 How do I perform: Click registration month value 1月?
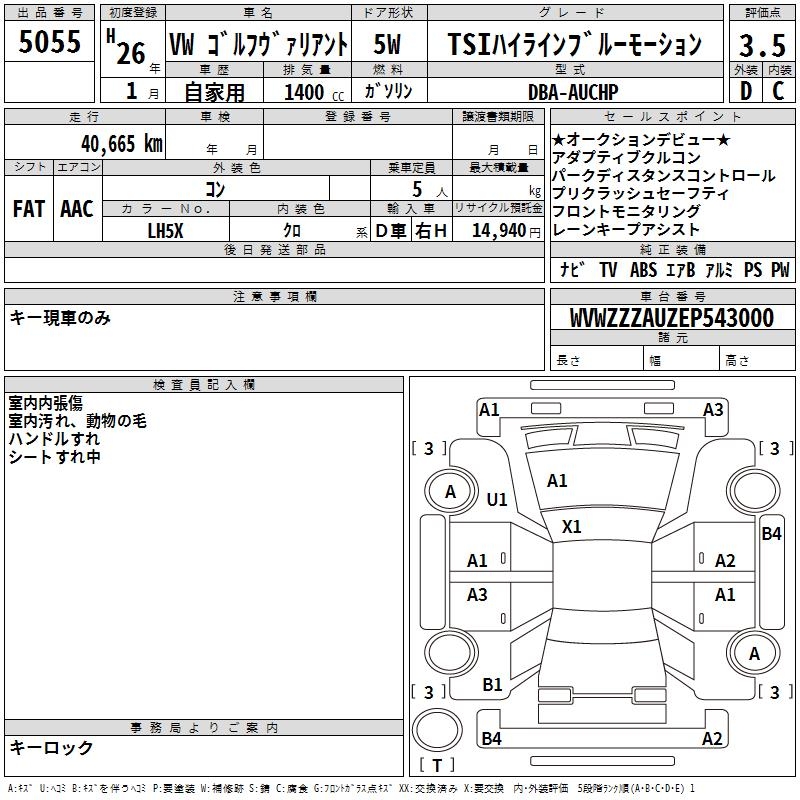[142, 92]
